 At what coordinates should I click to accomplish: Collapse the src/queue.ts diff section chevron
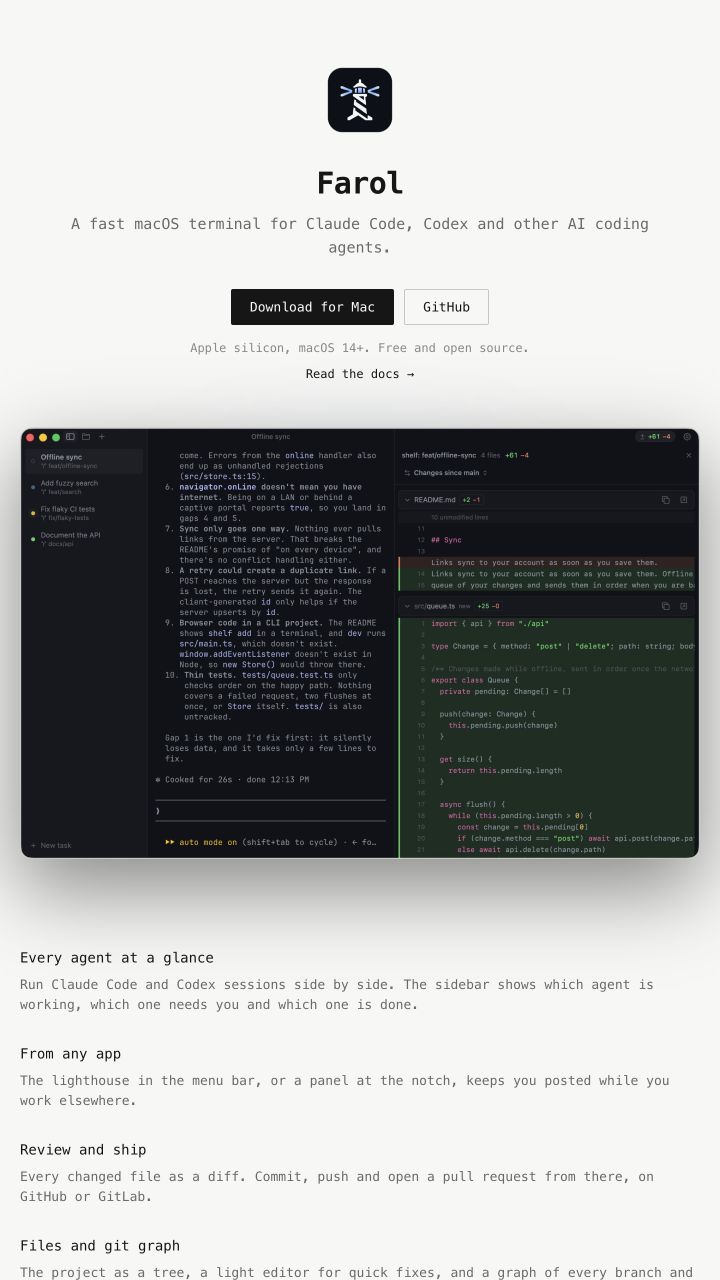pyautogui.click(x=407, y=606)
